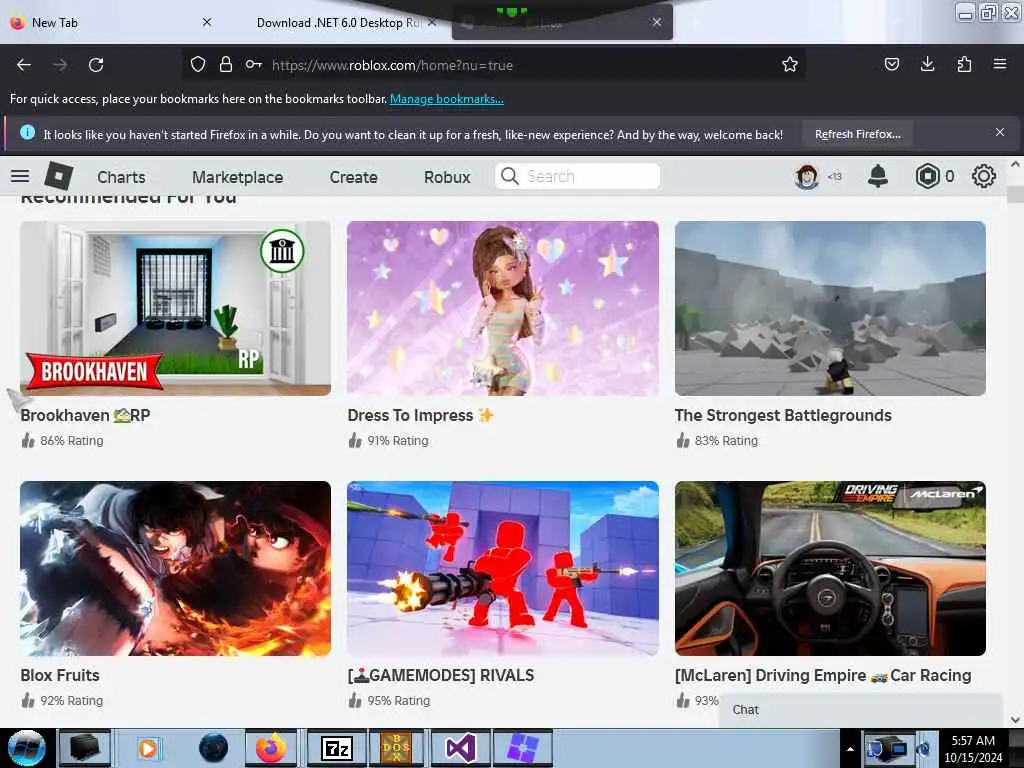
Task: Open the Robux page link
Action: (x=447, y=177)
